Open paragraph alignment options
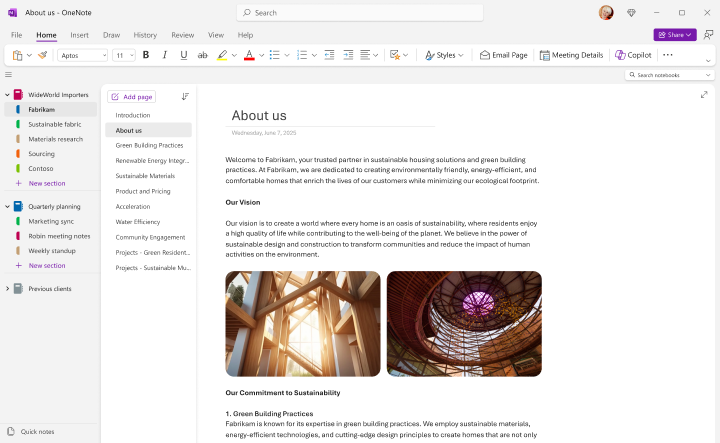Image resolution: width=720 pixels, height=443 pixels. tap(369, 55)
